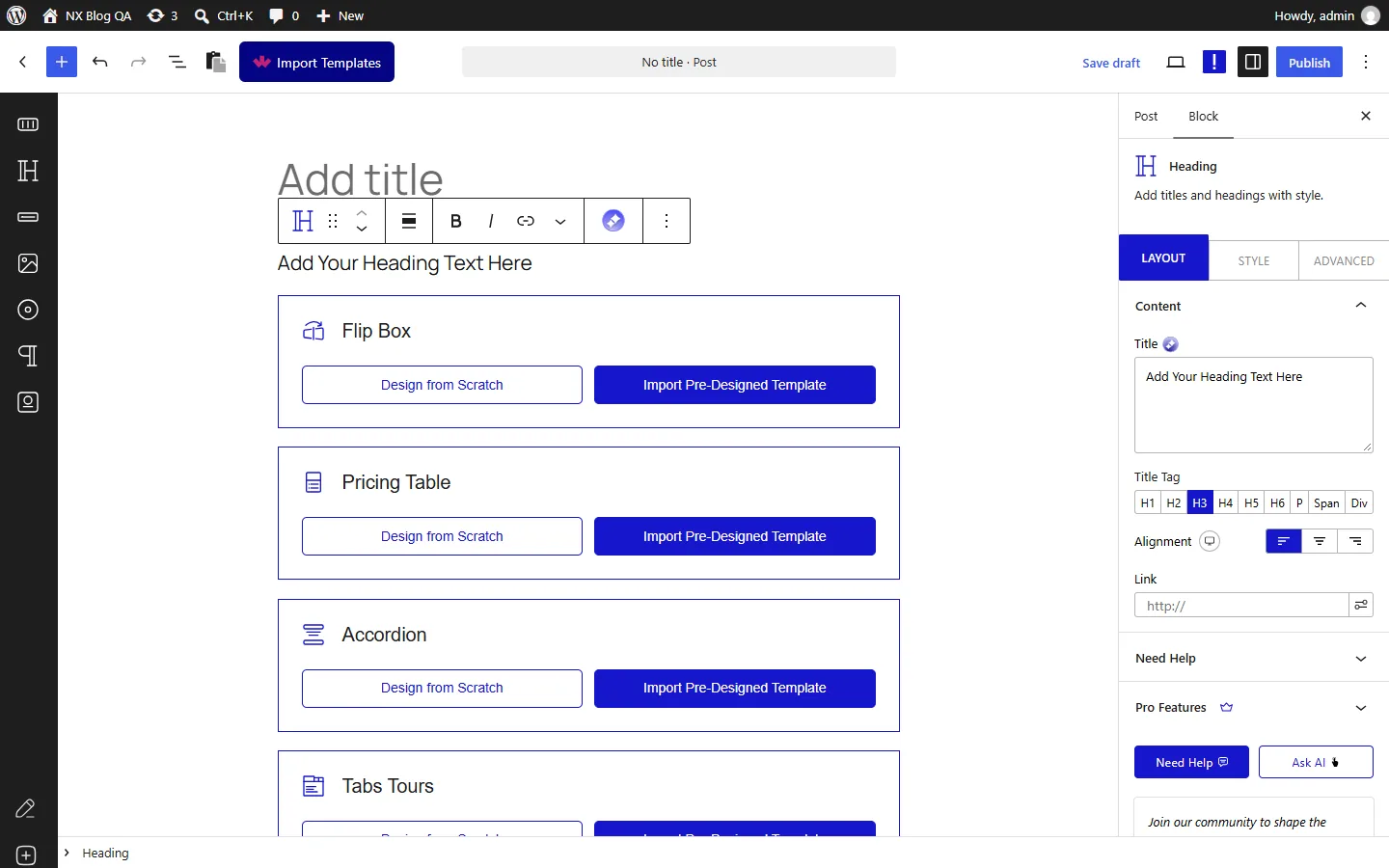This screenshot has height=868, width=1389.
Task: Switch to the ADVANCED tab
Action: pyautogui.click(x=1344, y=260)
